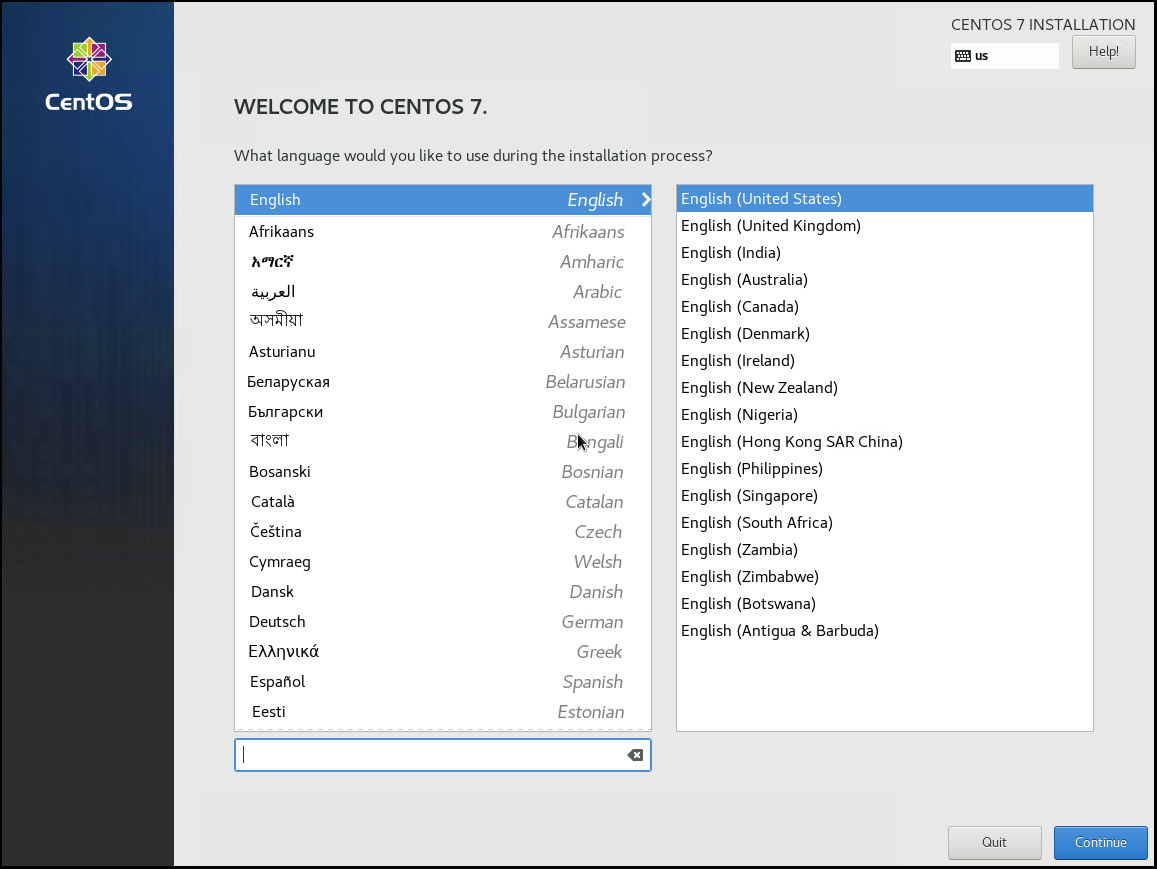
Task: Click the CentOS logo in sidebar
Action: (x=88, y=73)
